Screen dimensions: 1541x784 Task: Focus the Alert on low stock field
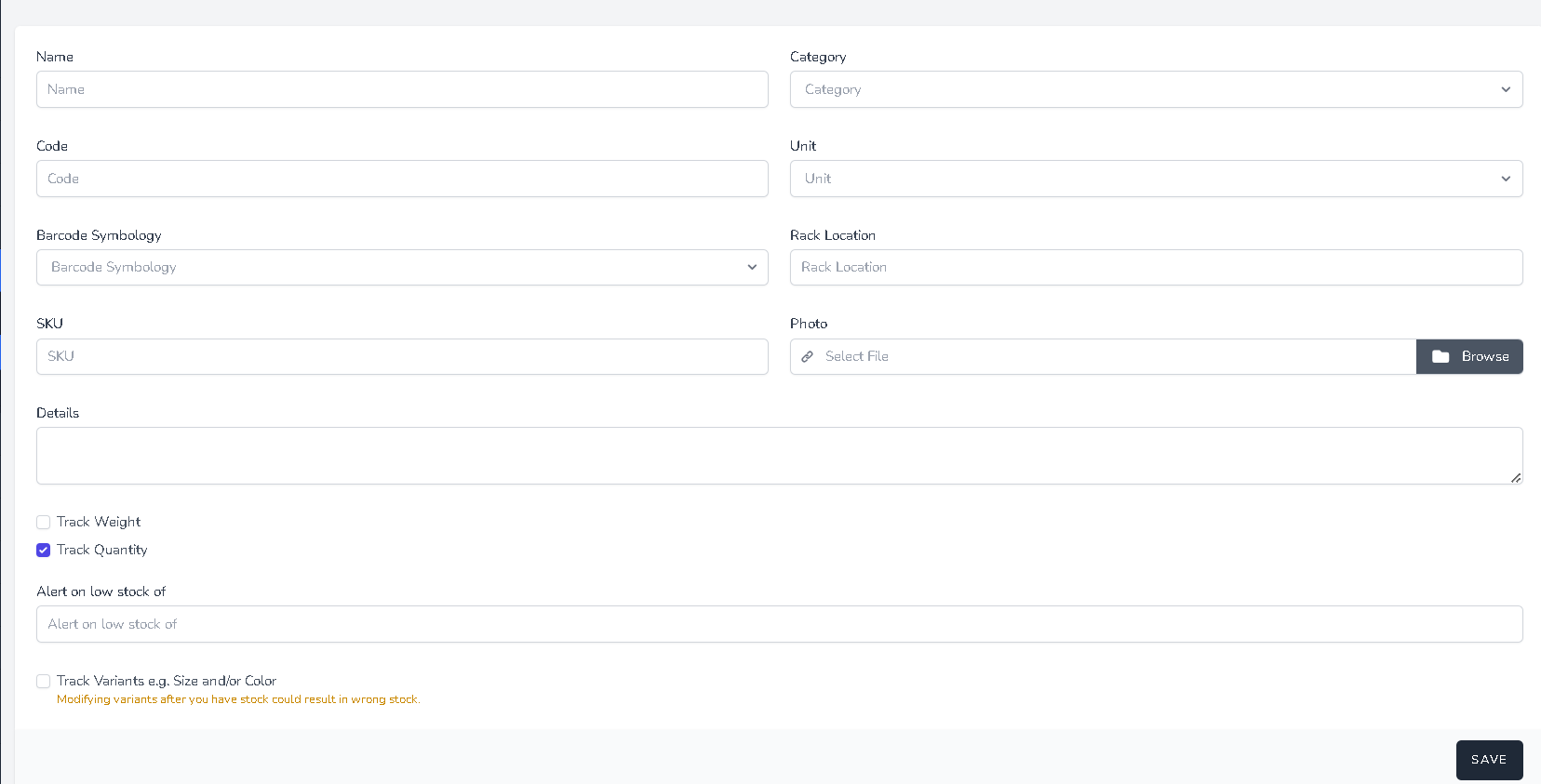pos(778,624)
